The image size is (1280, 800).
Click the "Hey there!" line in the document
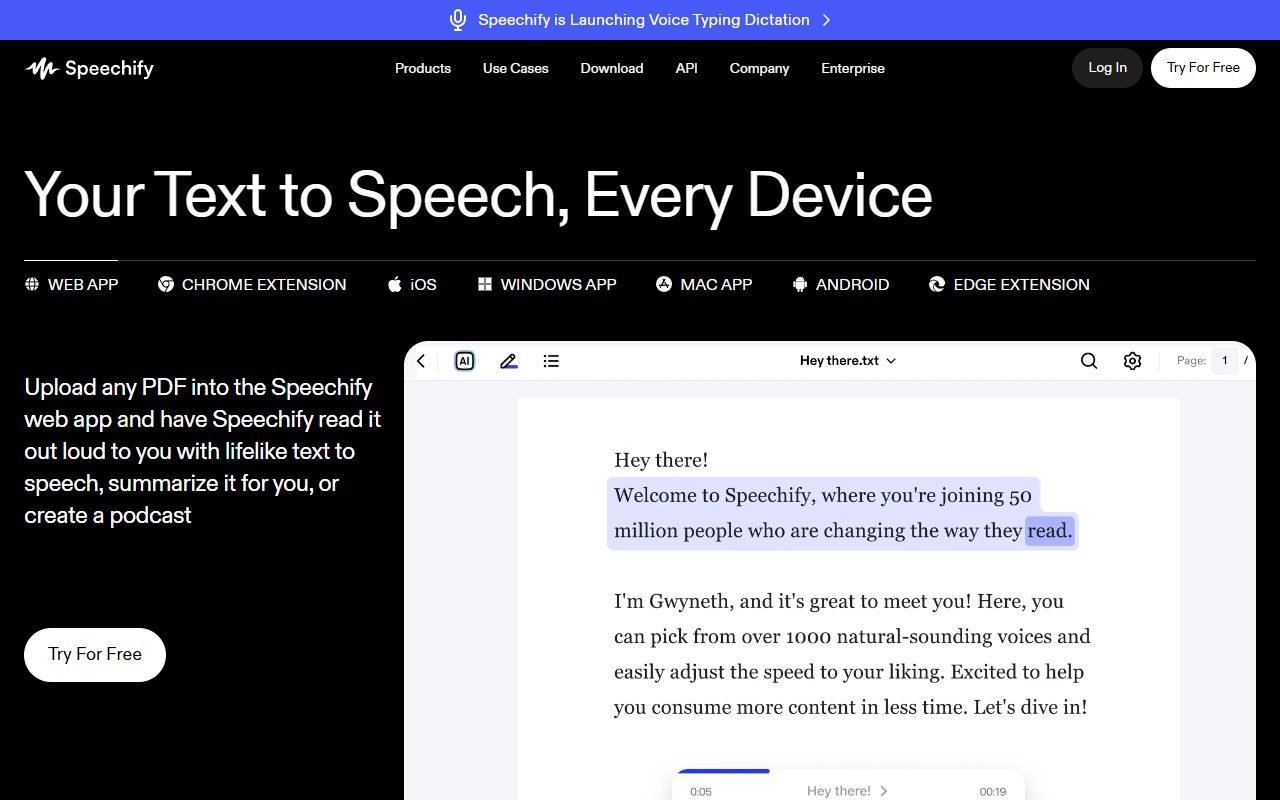[661, 460]
